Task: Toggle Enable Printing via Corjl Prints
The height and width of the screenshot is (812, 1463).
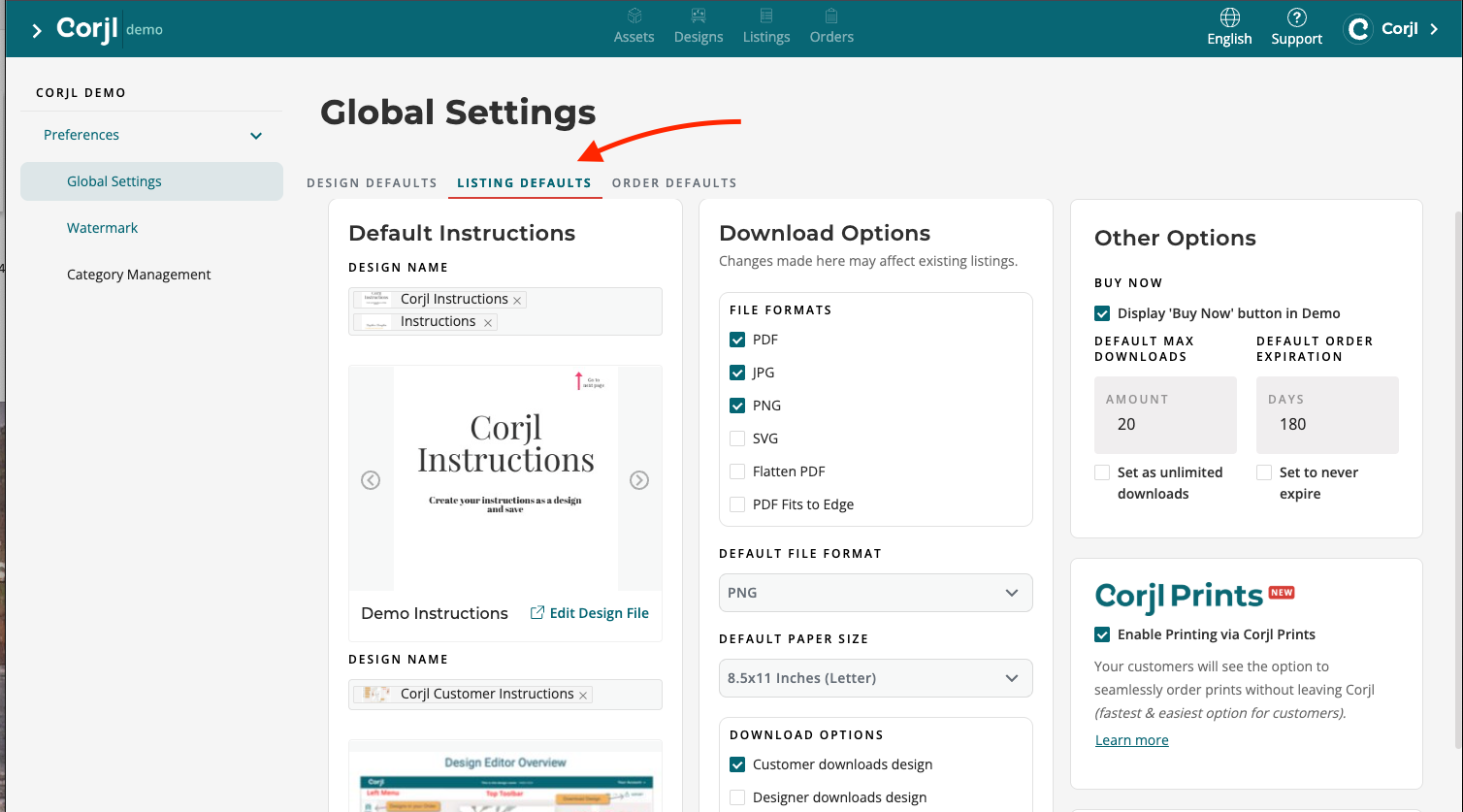Action: click(x=1102, y=634)
